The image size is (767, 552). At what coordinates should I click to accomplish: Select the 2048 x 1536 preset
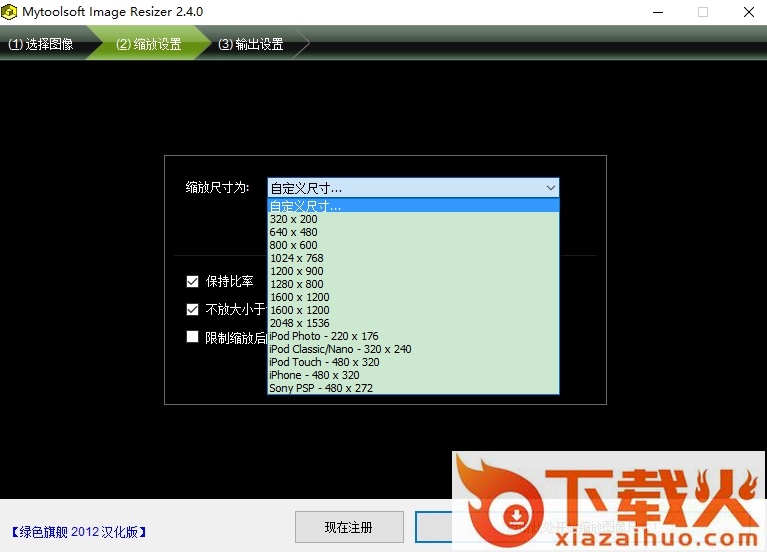(x=413, y=323)
